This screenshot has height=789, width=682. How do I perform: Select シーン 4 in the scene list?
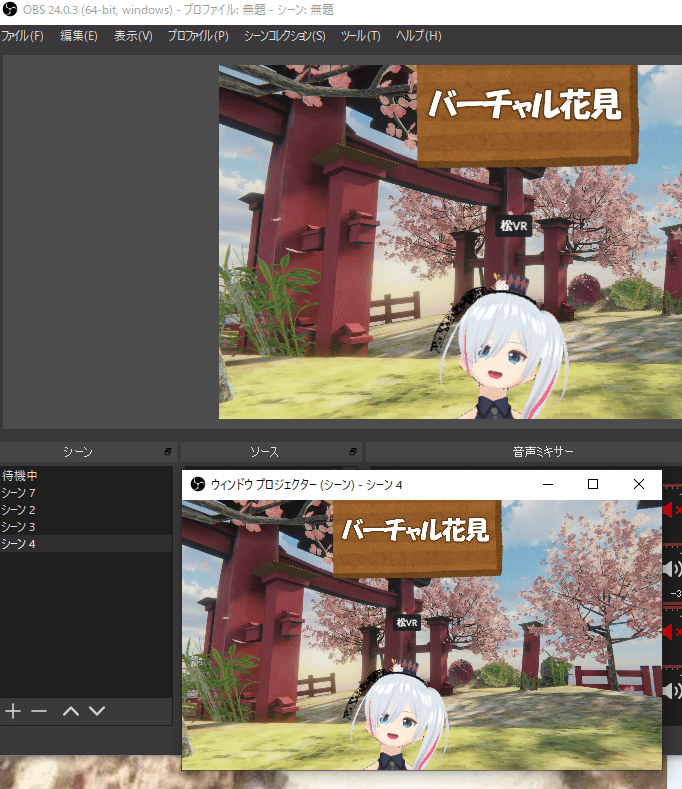(x=86, y=544)
